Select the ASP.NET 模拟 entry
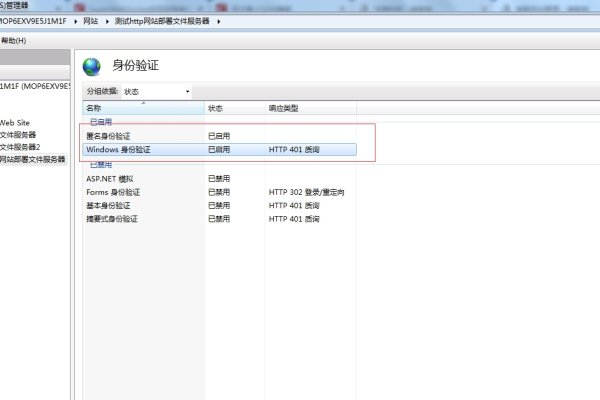Image resolution: width=600 pixels, height=400 pixels. coord(110,179)
